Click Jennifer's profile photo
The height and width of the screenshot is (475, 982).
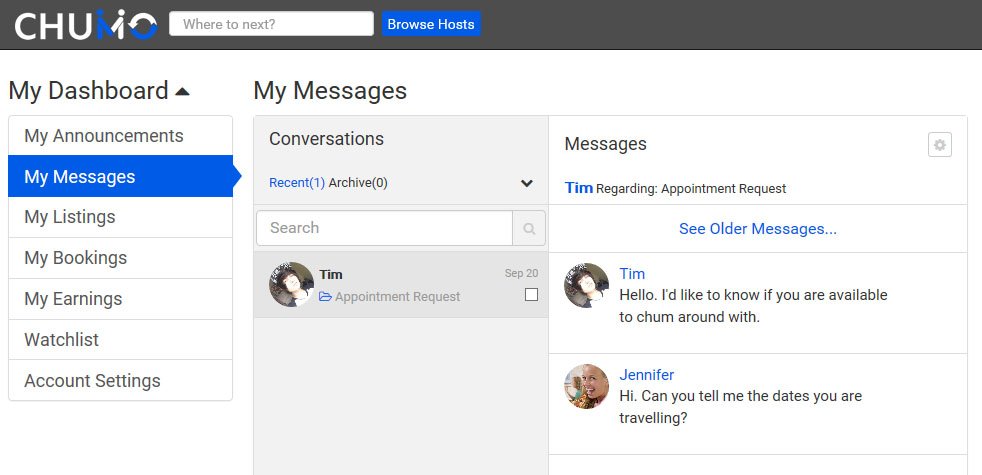pos(586,387)
